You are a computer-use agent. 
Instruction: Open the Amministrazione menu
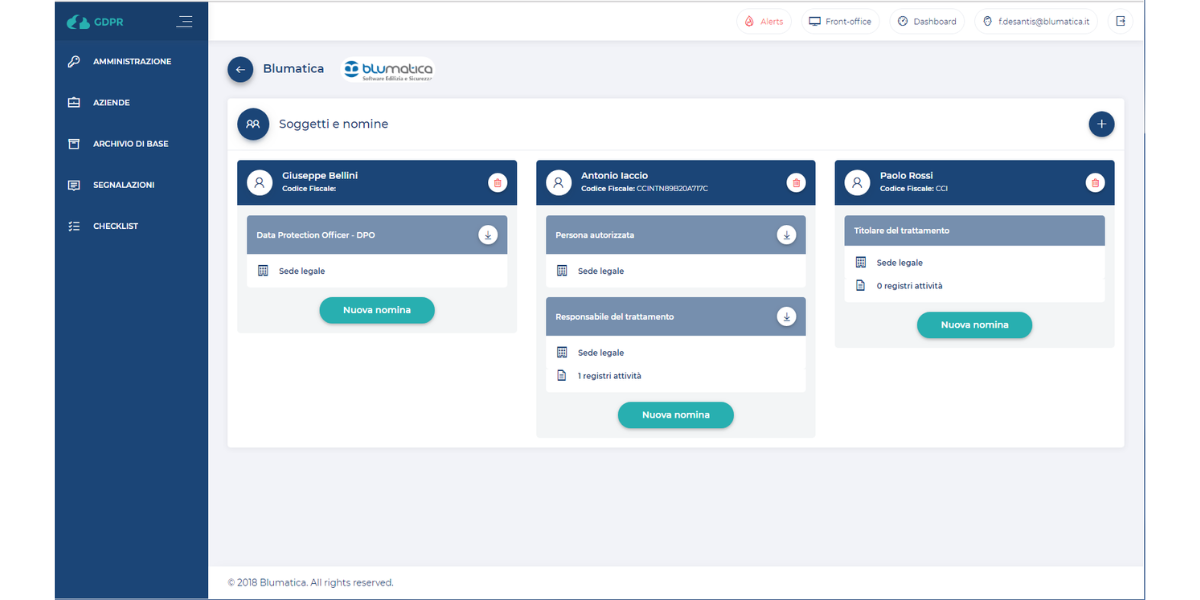(131, 62)
